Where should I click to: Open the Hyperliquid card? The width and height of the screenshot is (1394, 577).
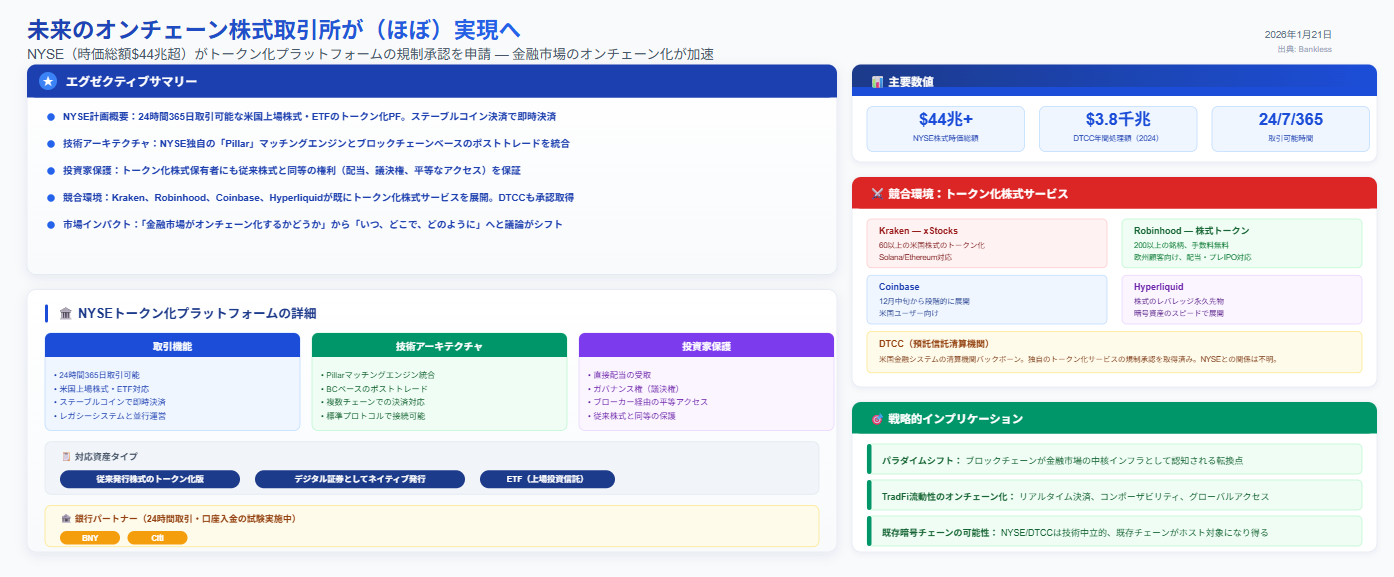coord(1241,298)
